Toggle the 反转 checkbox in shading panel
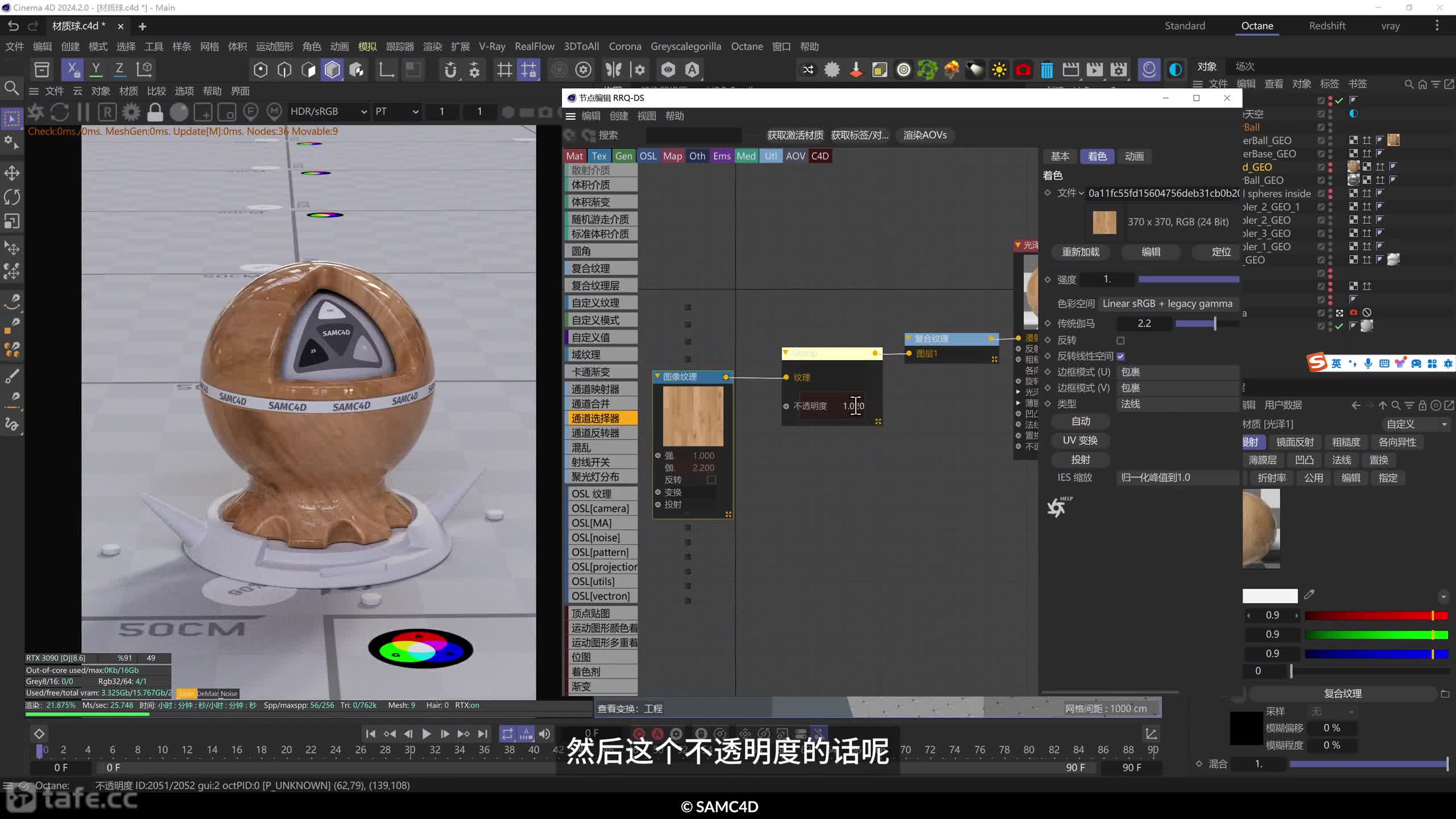 pos(1120,341)
